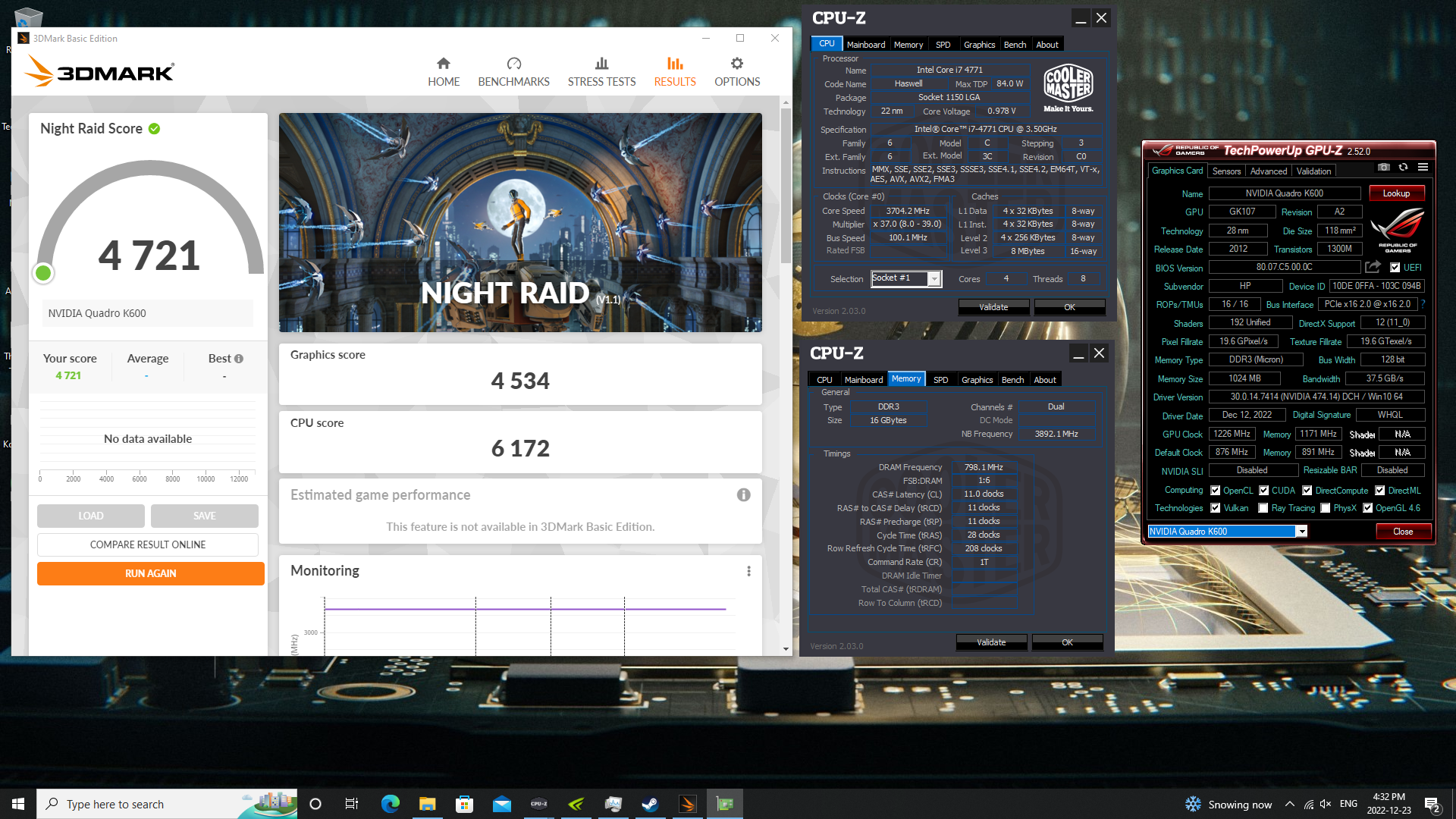Image resolution: width=1456 pixels, height=819 pixels.
Task: Toggle the DirectML checkbox
Action: tap(1379, 491)
